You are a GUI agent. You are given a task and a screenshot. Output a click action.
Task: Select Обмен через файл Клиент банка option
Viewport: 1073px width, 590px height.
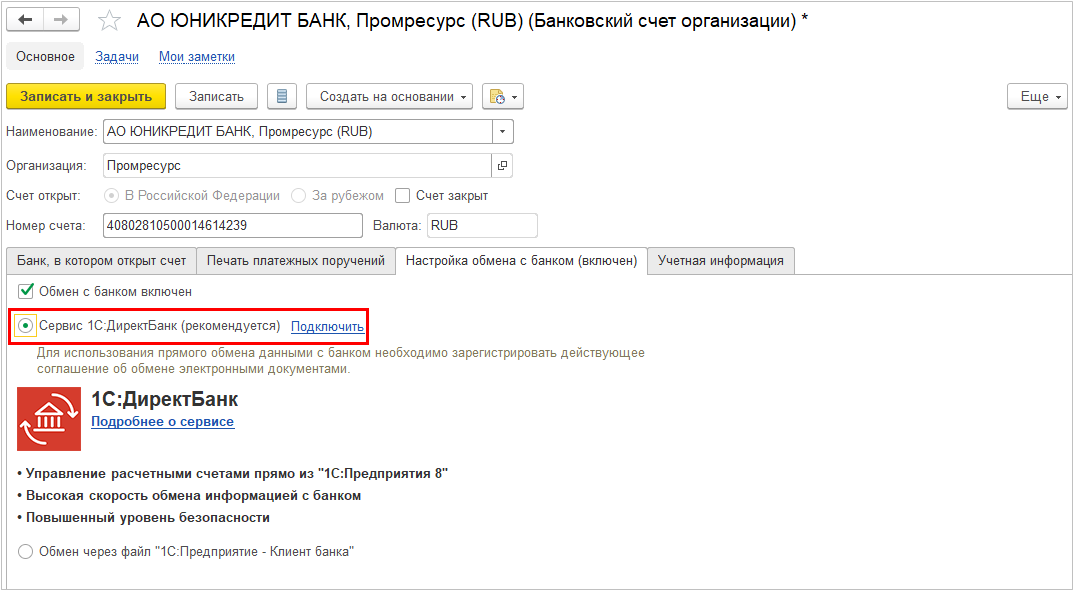(25, 552)
